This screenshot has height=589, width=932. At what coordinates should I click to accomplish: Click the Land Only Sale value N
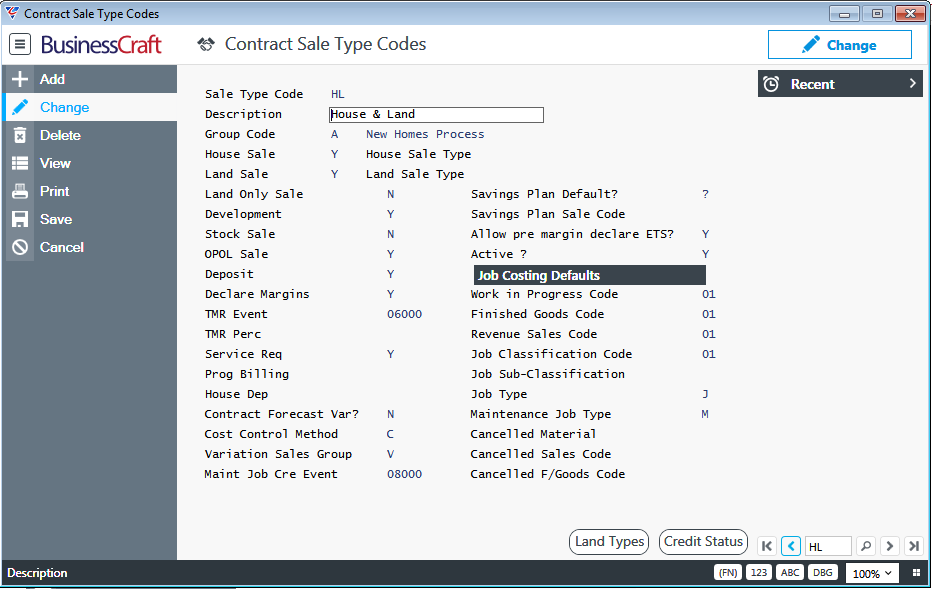(x=390, y=194)
